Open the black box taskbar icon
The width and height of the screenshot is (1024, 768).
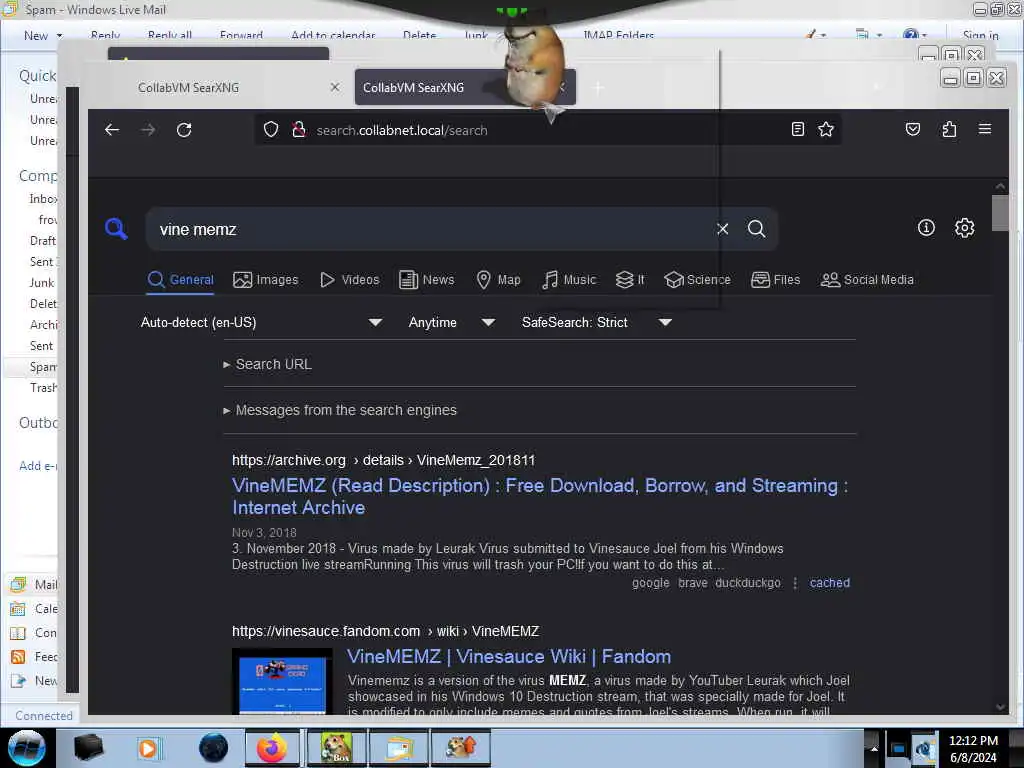point(88,748)
